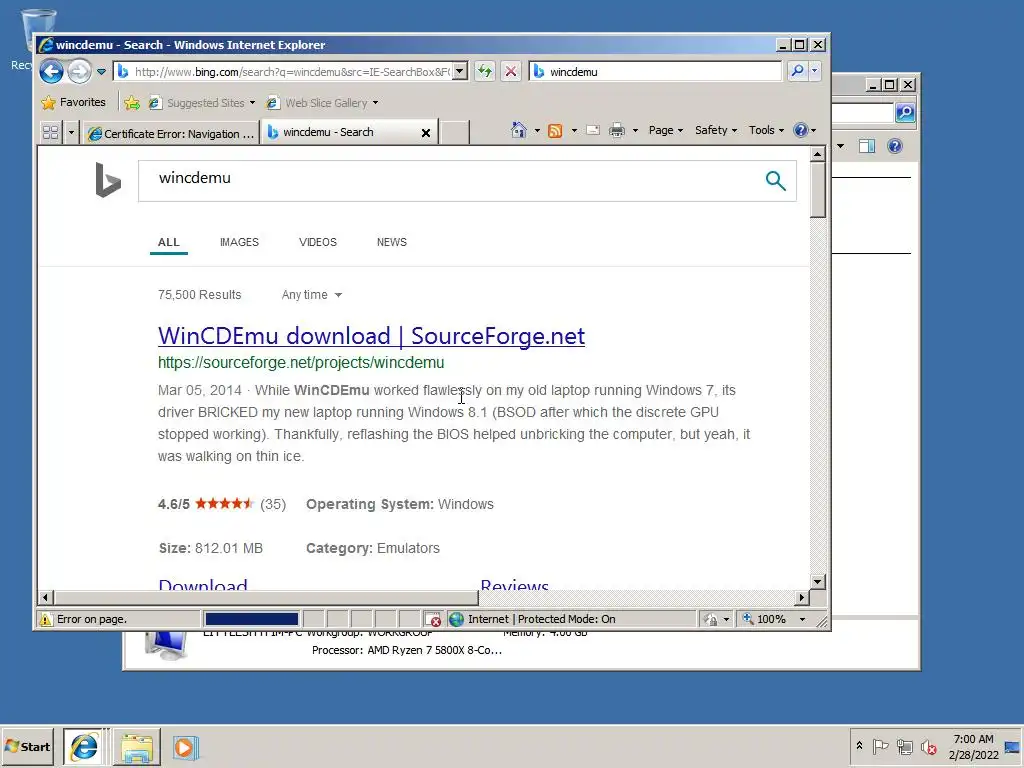Click the Print icon in command bar
The width and height of the screenshot is (1024, 768).
pos(616,131)
